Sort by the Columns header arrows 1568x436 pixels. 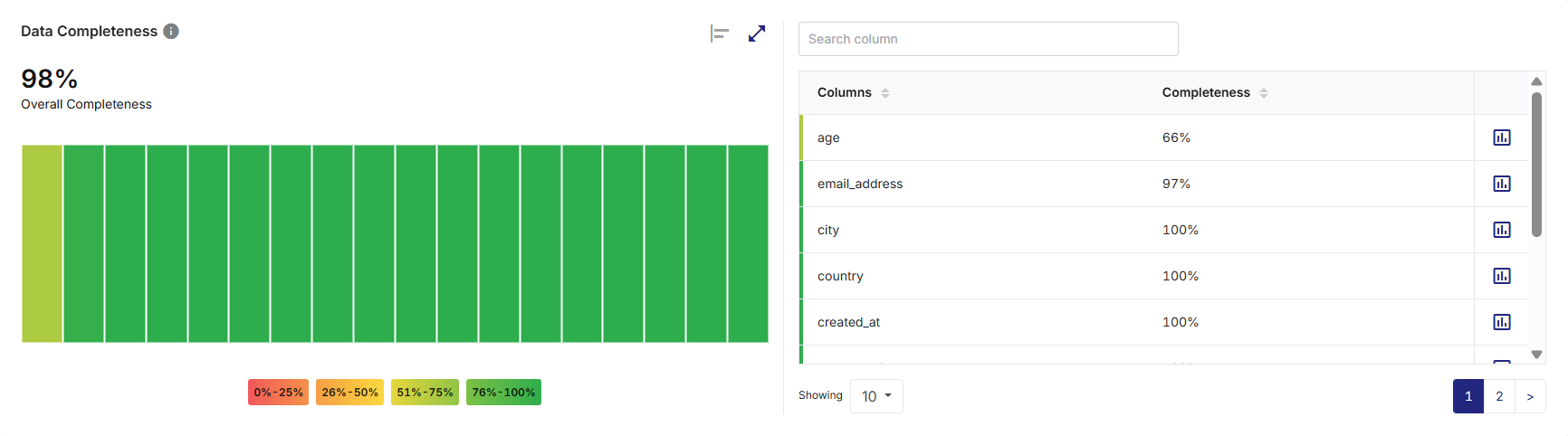tap(885, 92)
